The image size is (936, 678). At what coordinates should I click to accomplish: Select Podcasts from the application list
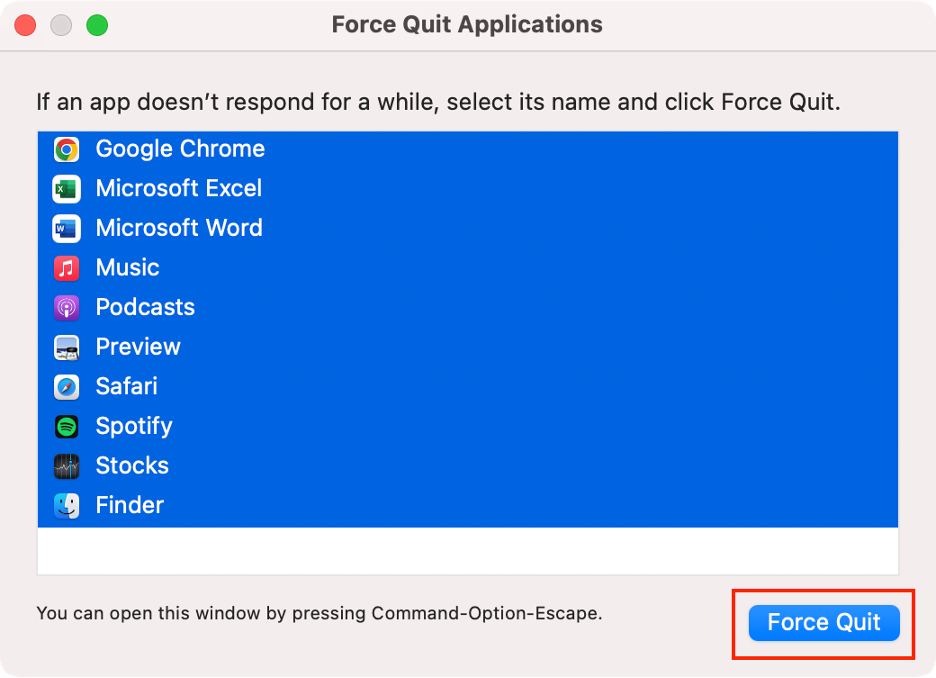[145, 307]
